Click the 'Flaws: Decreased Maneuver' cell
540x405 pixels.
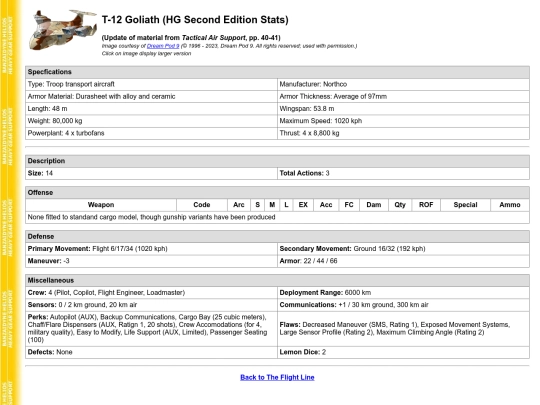(403, 329)
